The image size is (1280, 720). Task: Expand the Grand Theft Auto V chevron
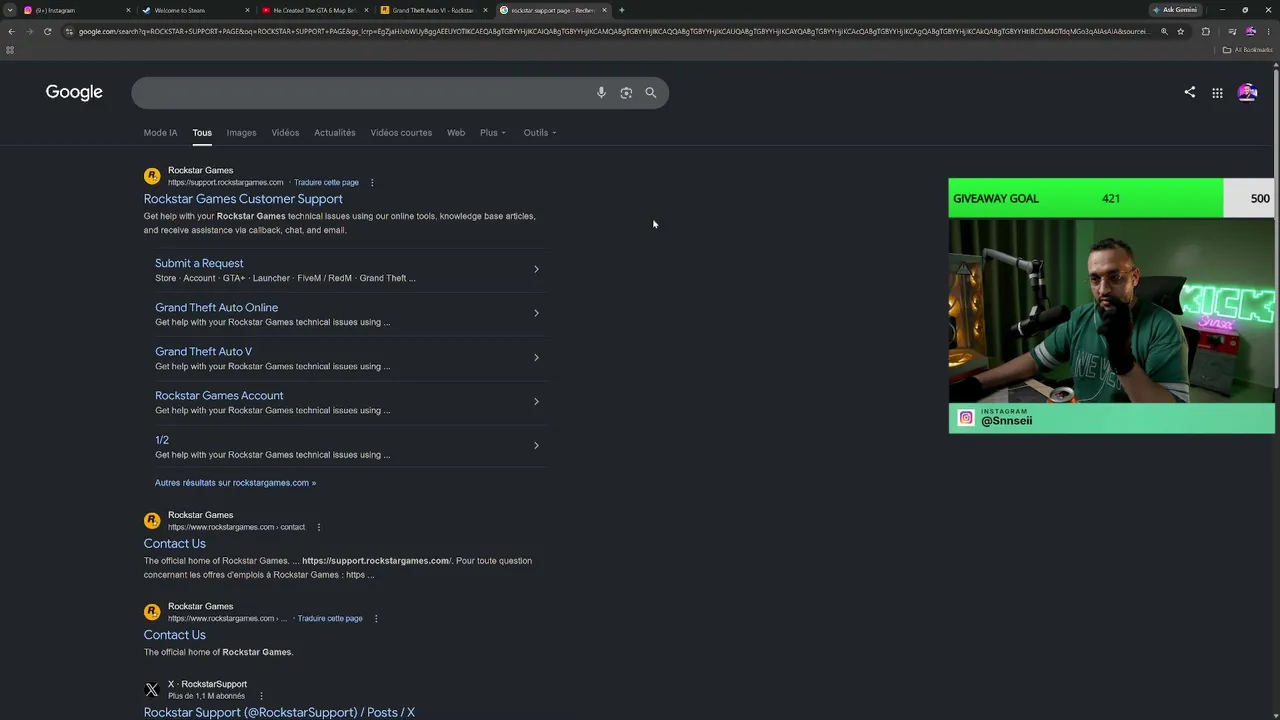(536, 357)
